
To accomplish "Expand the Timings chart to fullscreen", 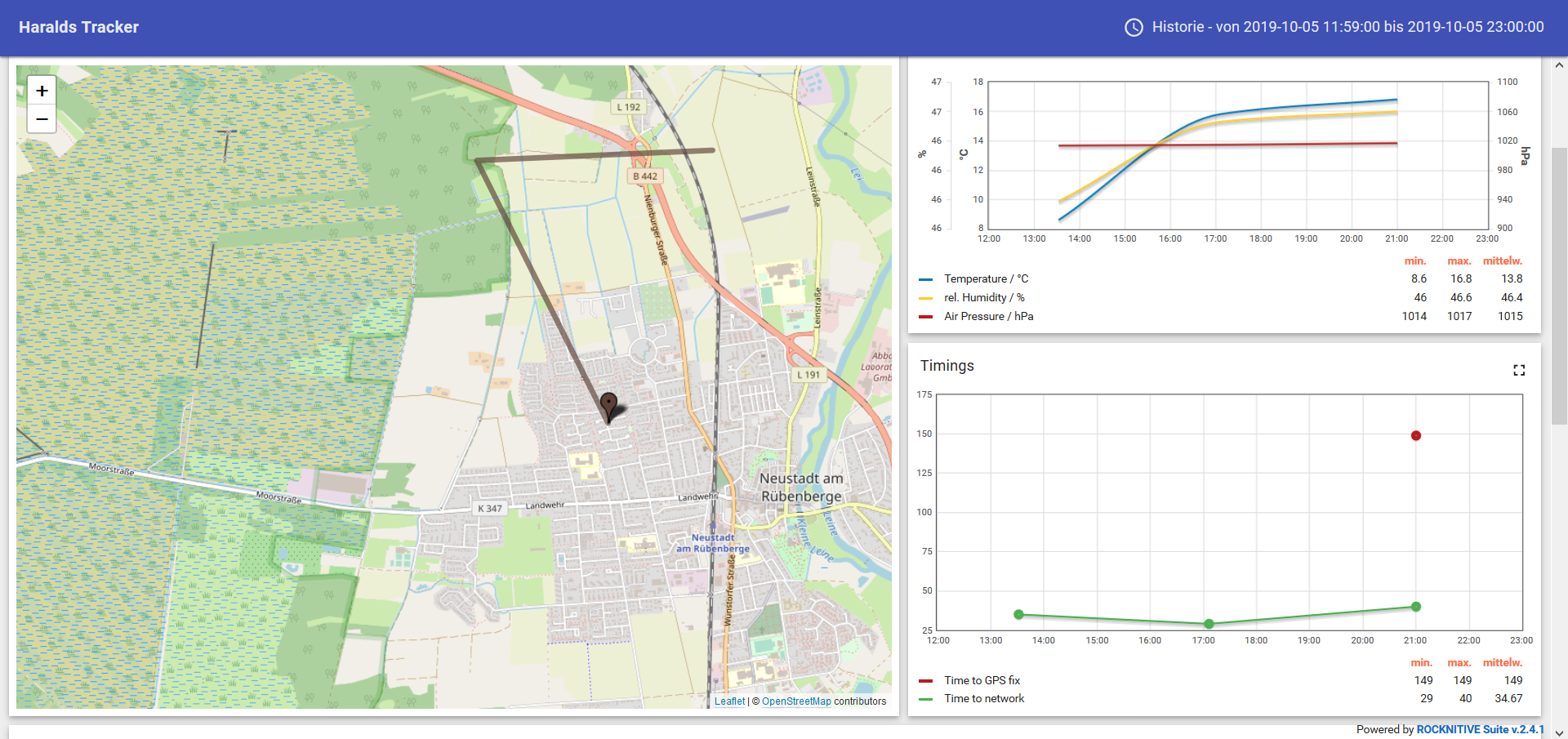I will click(1519, 370).
